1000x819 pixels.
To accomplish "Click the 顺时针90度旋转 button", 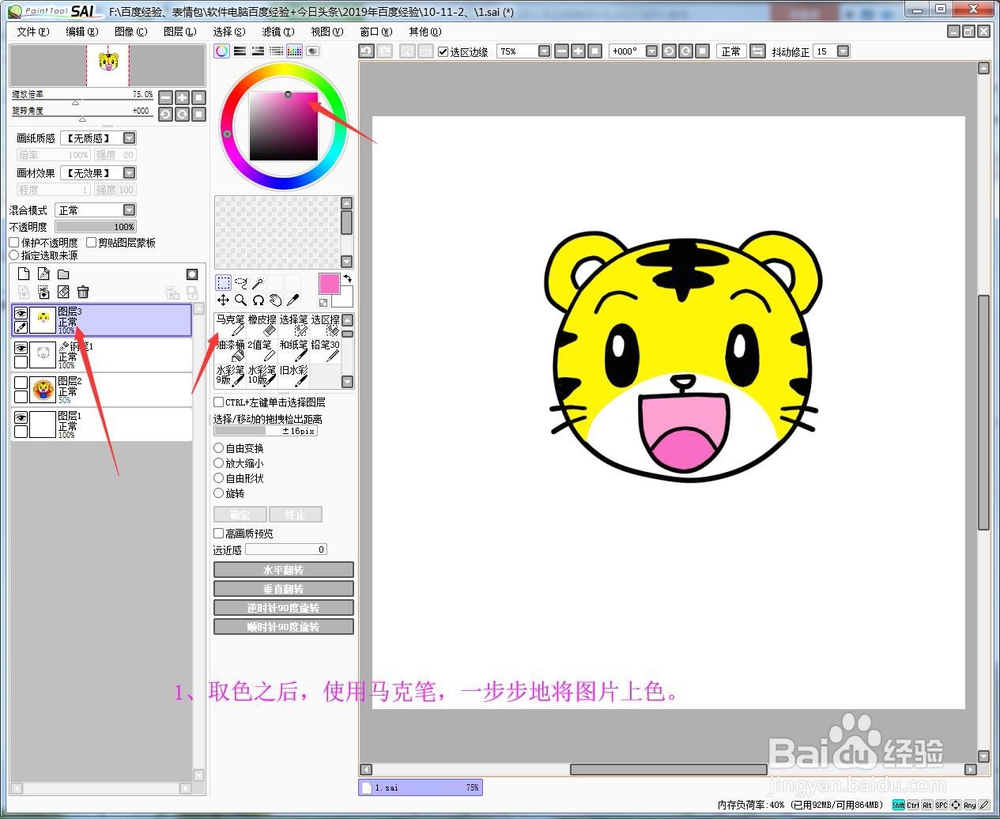I will tap(283, 627).
